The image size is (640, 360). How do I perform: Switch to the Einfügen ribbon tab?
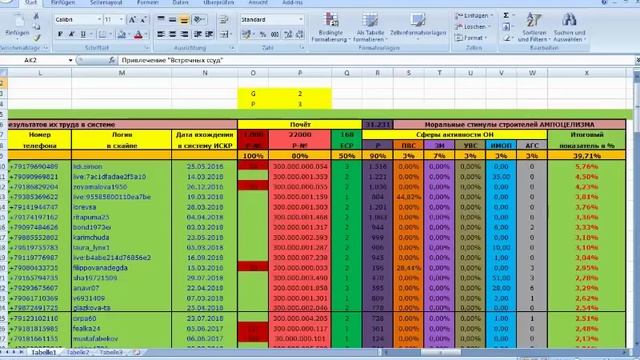coord(63,2)
